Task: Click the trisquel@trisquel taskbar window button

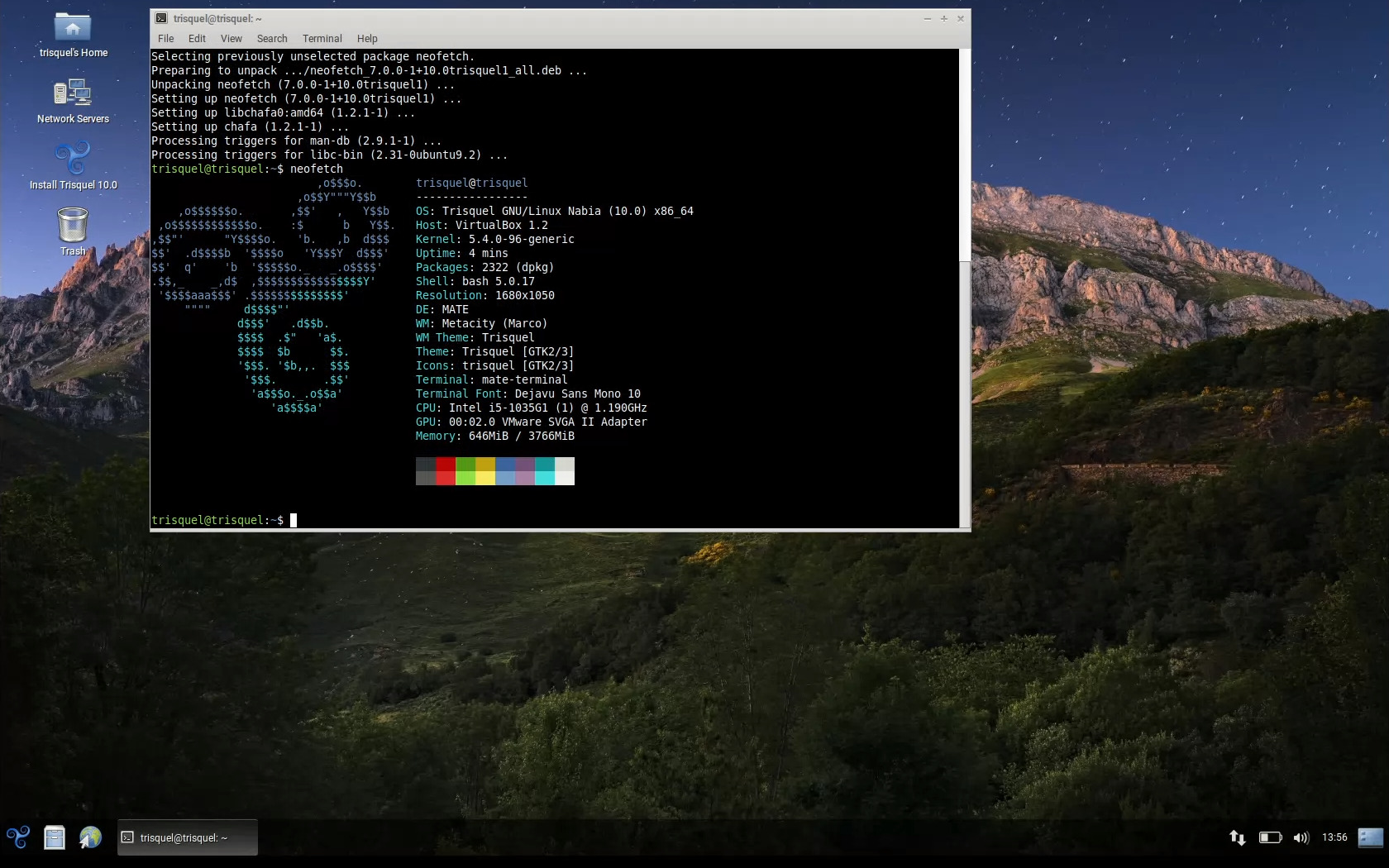Action: [x=188, y=837]
